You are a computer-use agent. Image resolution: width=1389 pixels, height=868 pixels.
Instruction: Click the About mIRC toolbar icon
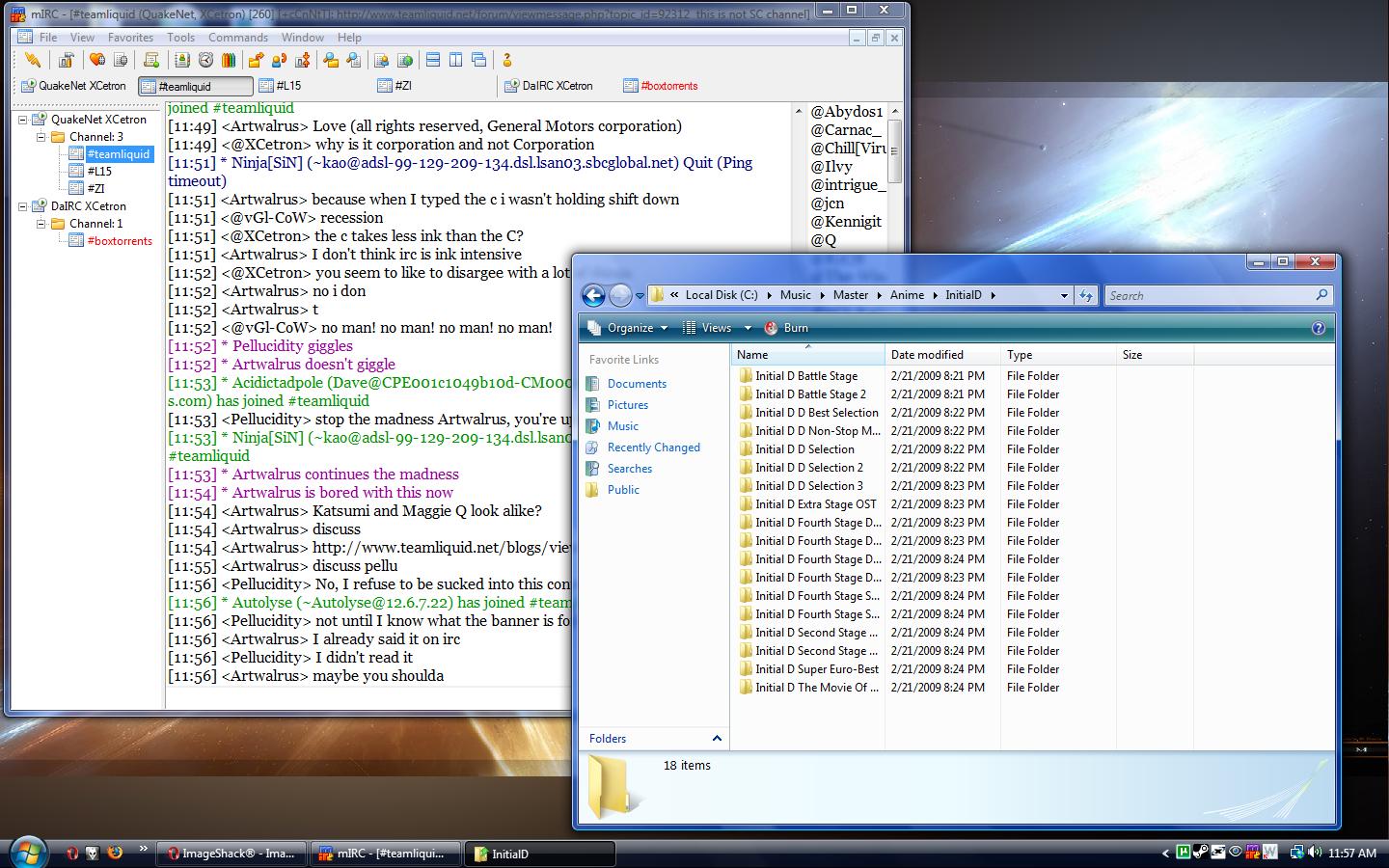[x=507, y=61]
